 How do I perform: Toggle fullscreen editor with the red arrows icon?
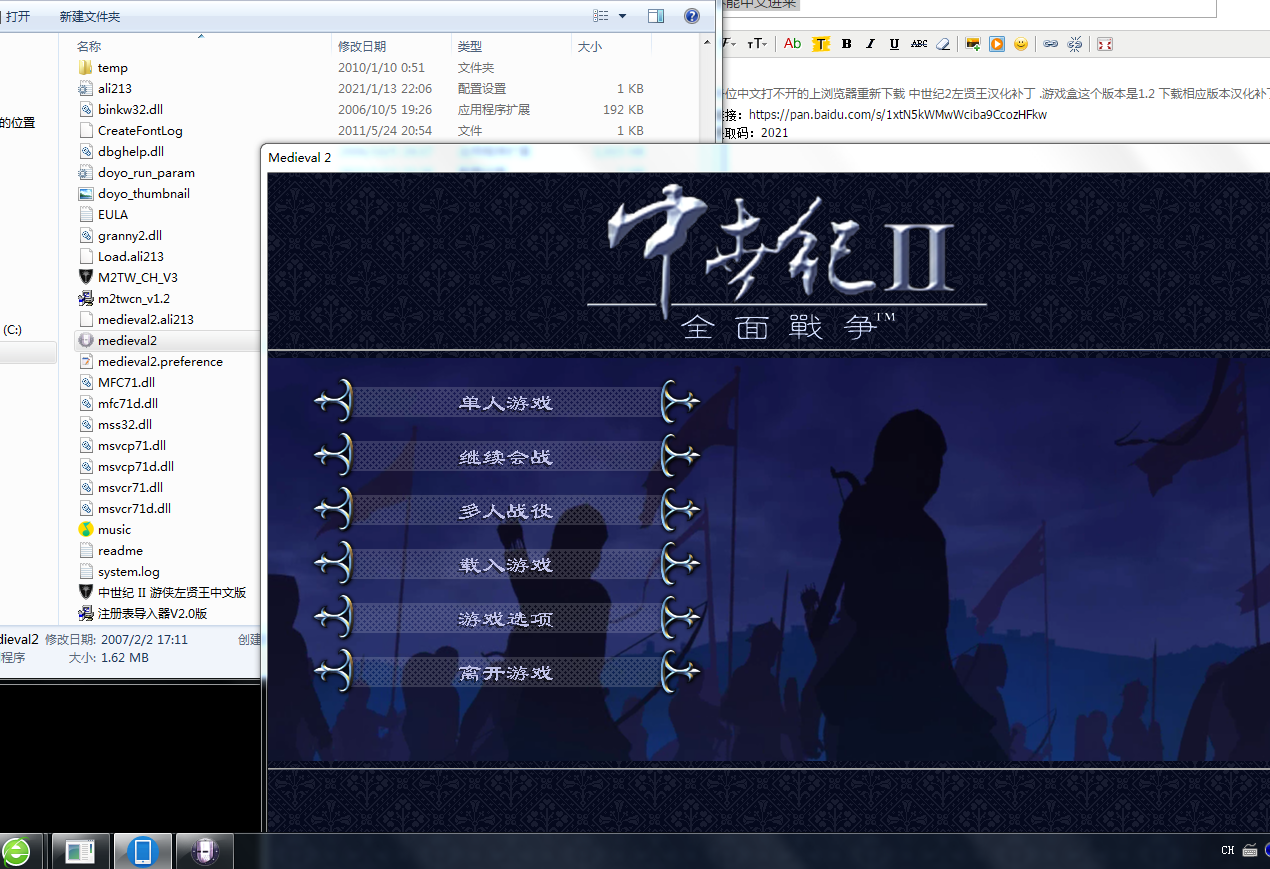click(1105, 44)
